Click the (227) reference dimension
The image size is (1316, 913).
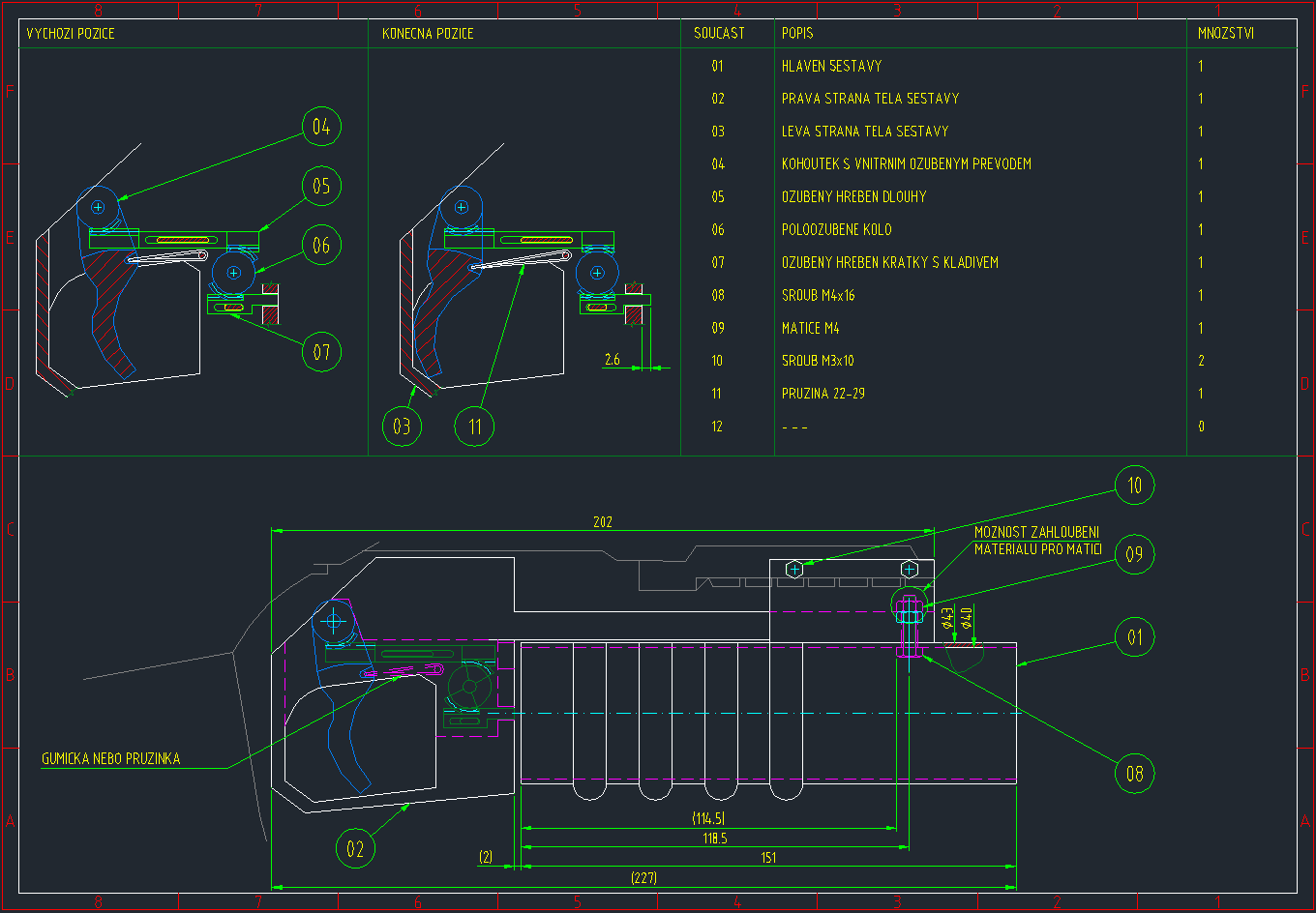pyautogui.click(x=643, y=878)
